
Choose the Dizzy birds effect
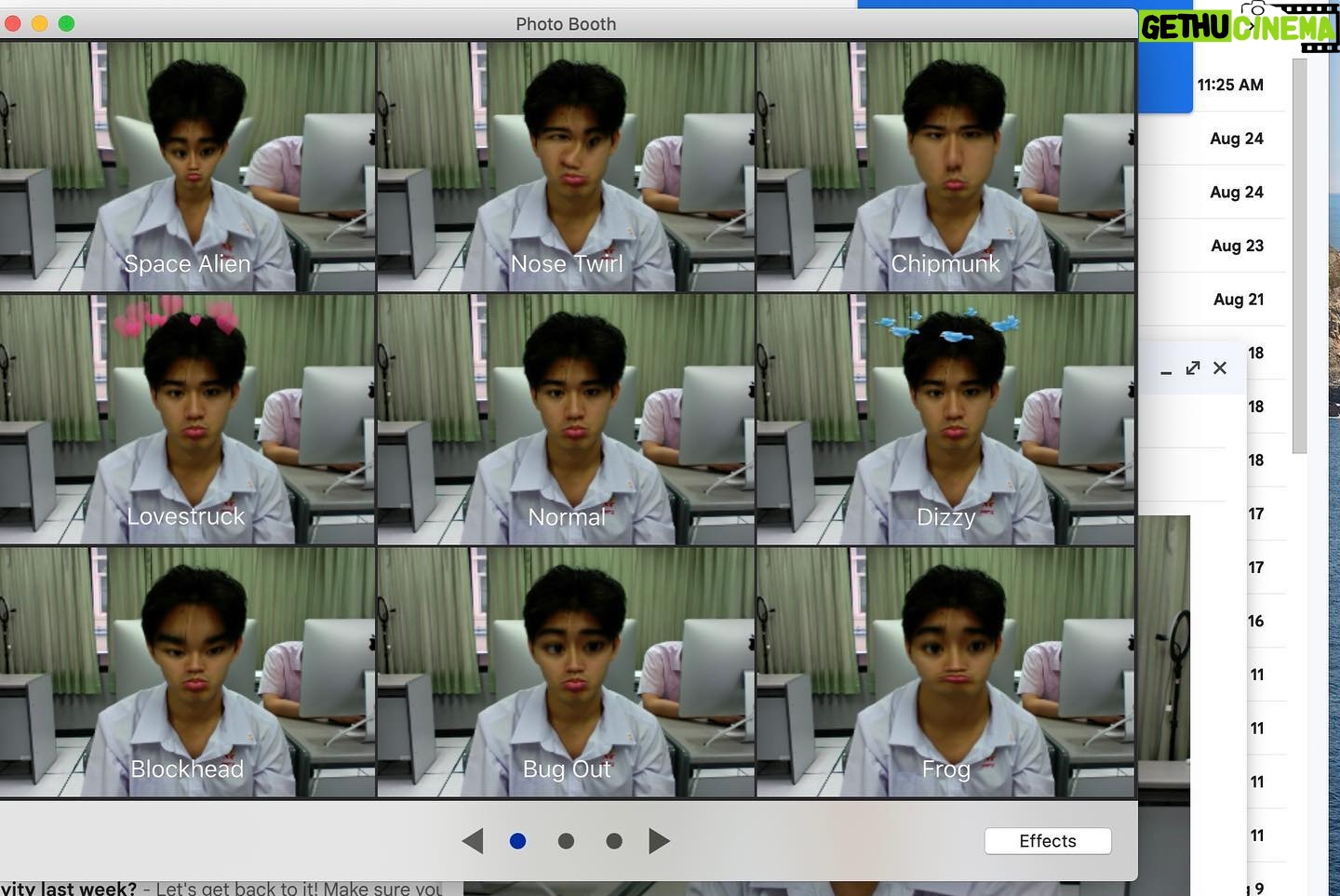[945, 420]
